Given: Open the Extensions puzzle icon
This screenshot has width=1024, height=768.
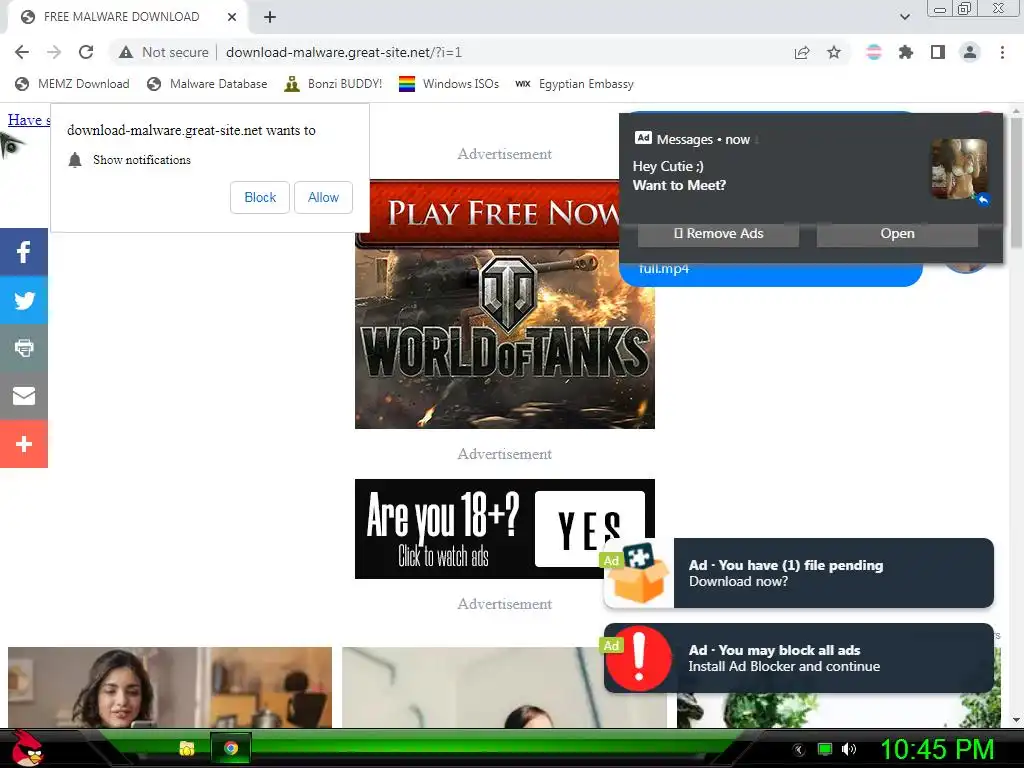Looking at the screenshot, I should pos(906,52).
